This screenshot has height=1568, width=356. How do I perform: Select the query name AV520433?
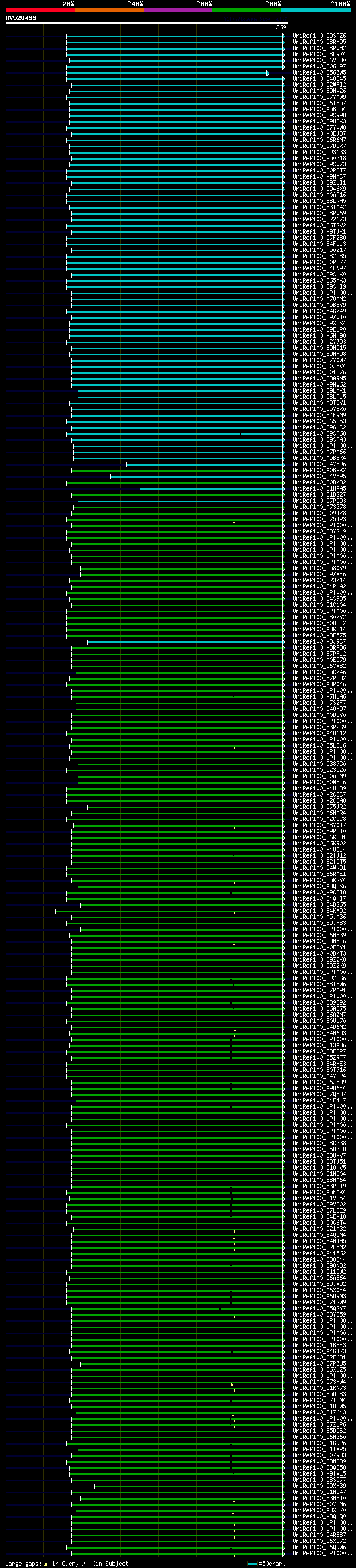tap(21, 18)
